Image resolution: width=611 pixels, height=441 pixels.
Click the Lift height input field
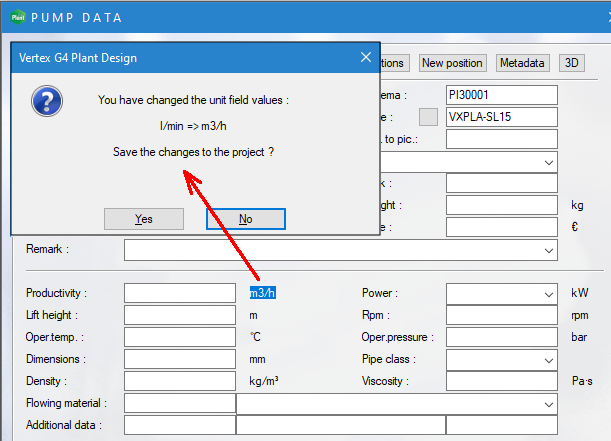click(x=179, y=316)
